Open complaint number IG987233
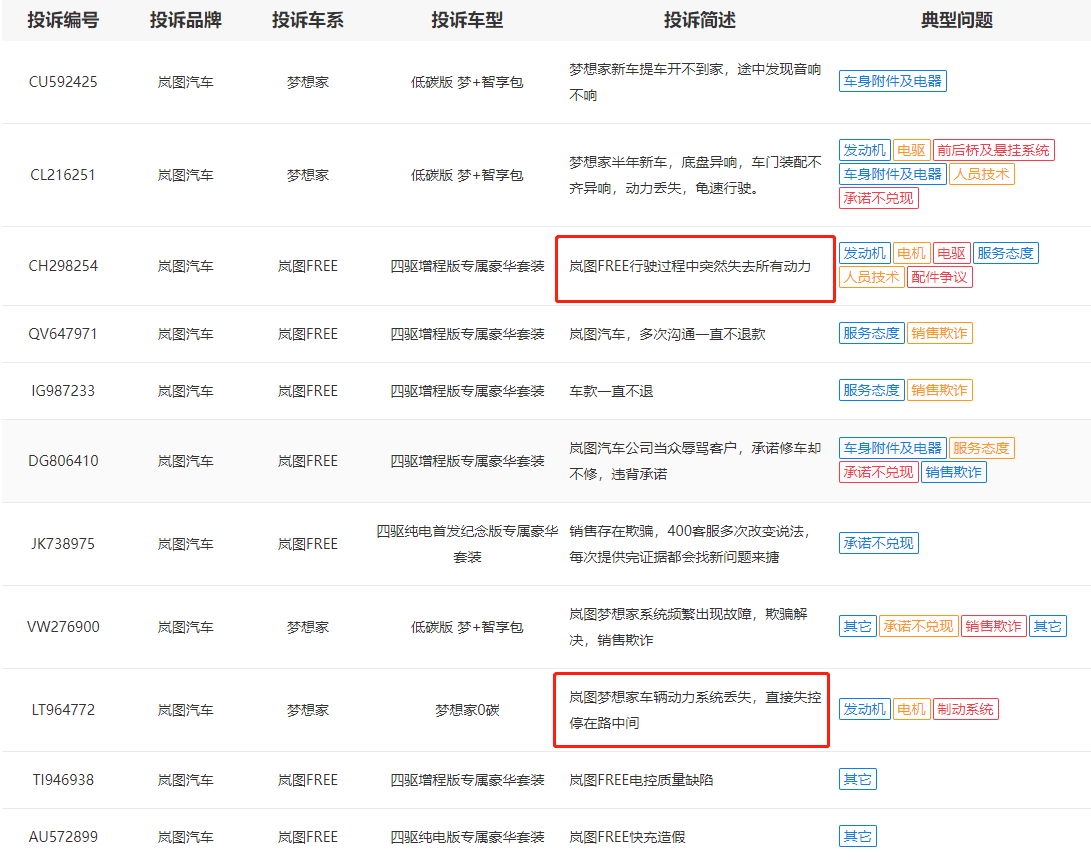This screenshot has width=1091, height=862. pyautogui.click(x=63, y=391)
